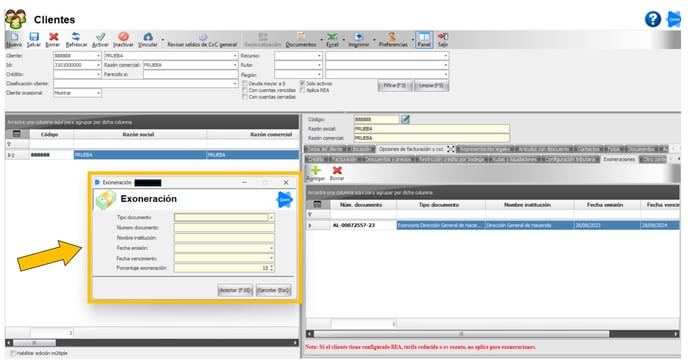
Task: Create a new client with Nuevo
Action: (14, 40)
